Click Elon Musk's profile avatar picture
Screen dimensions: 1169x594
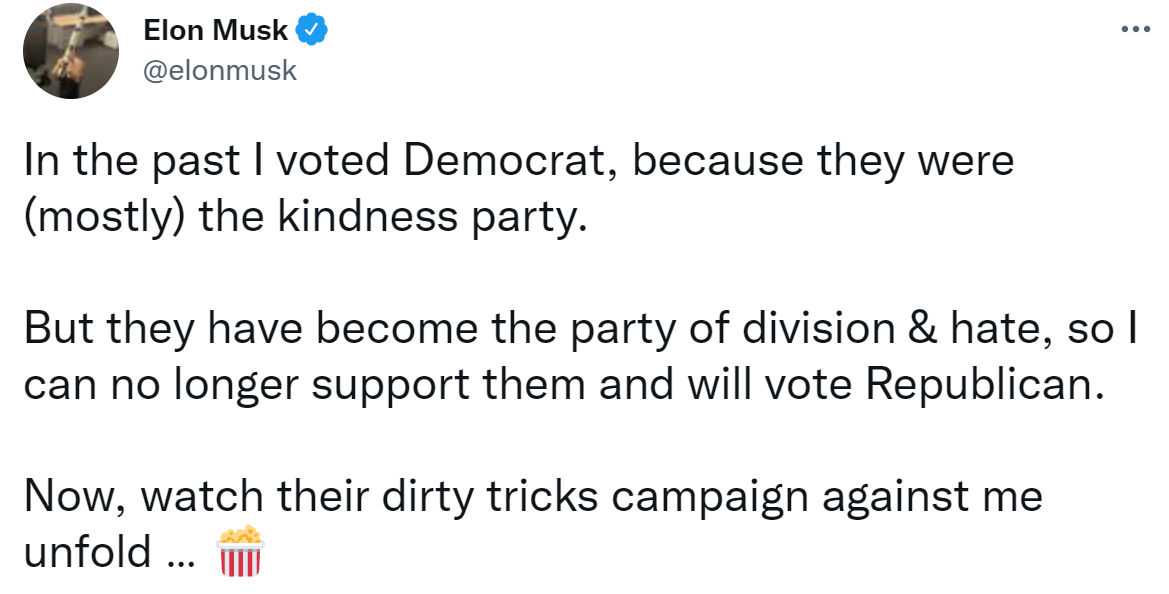[x=71, y=51]
